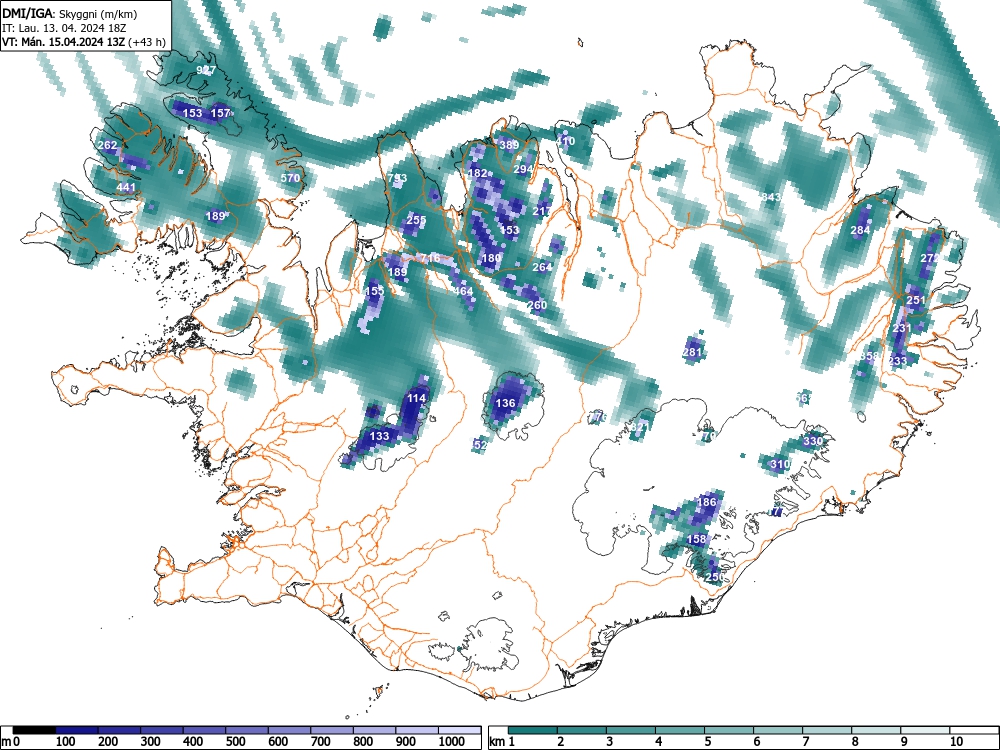Click the black 0–100 m legend swatch
The image size is (1000, 750).
point(34,730)
